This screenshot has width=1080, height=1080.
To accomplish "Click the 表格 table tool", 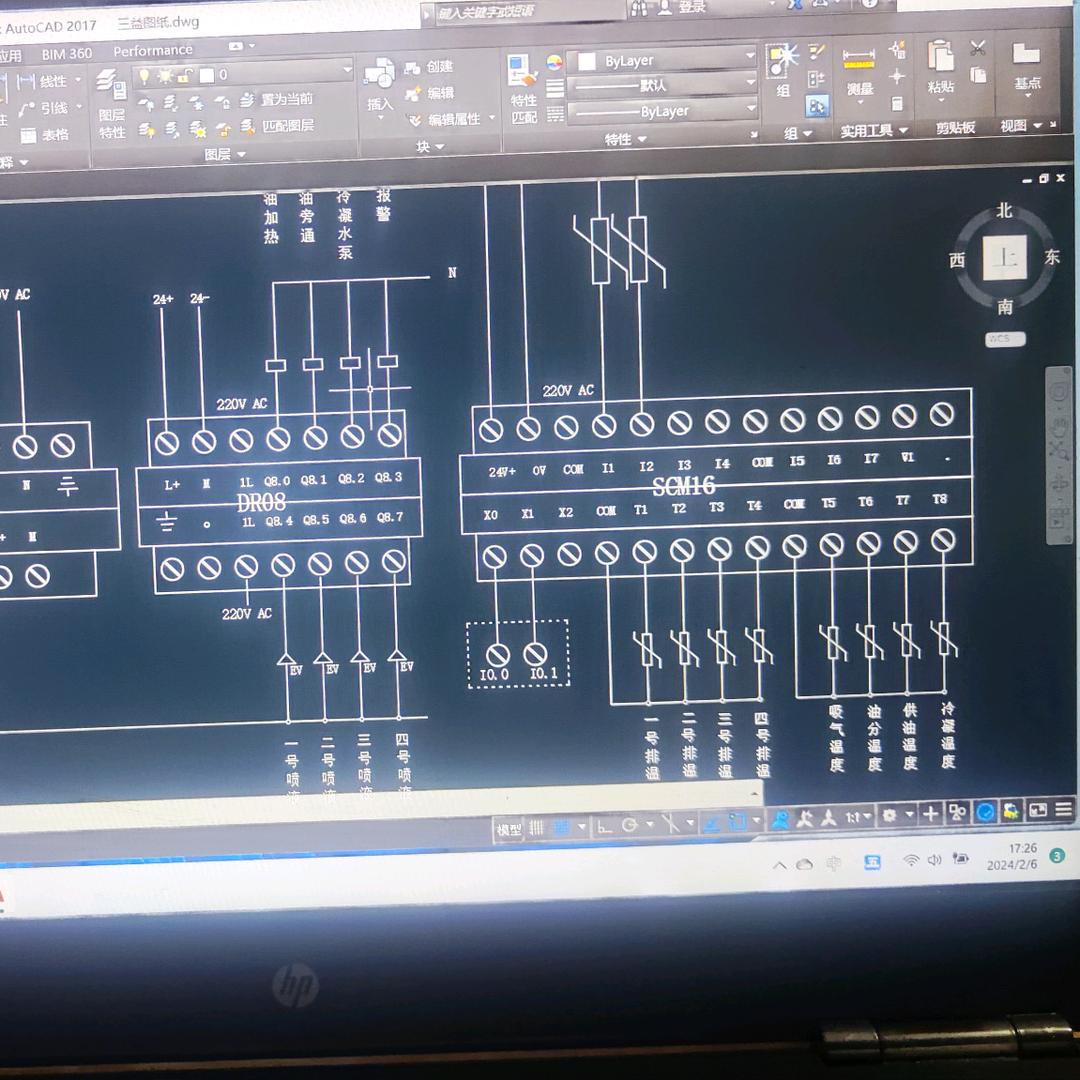I will tap(46, 135).
